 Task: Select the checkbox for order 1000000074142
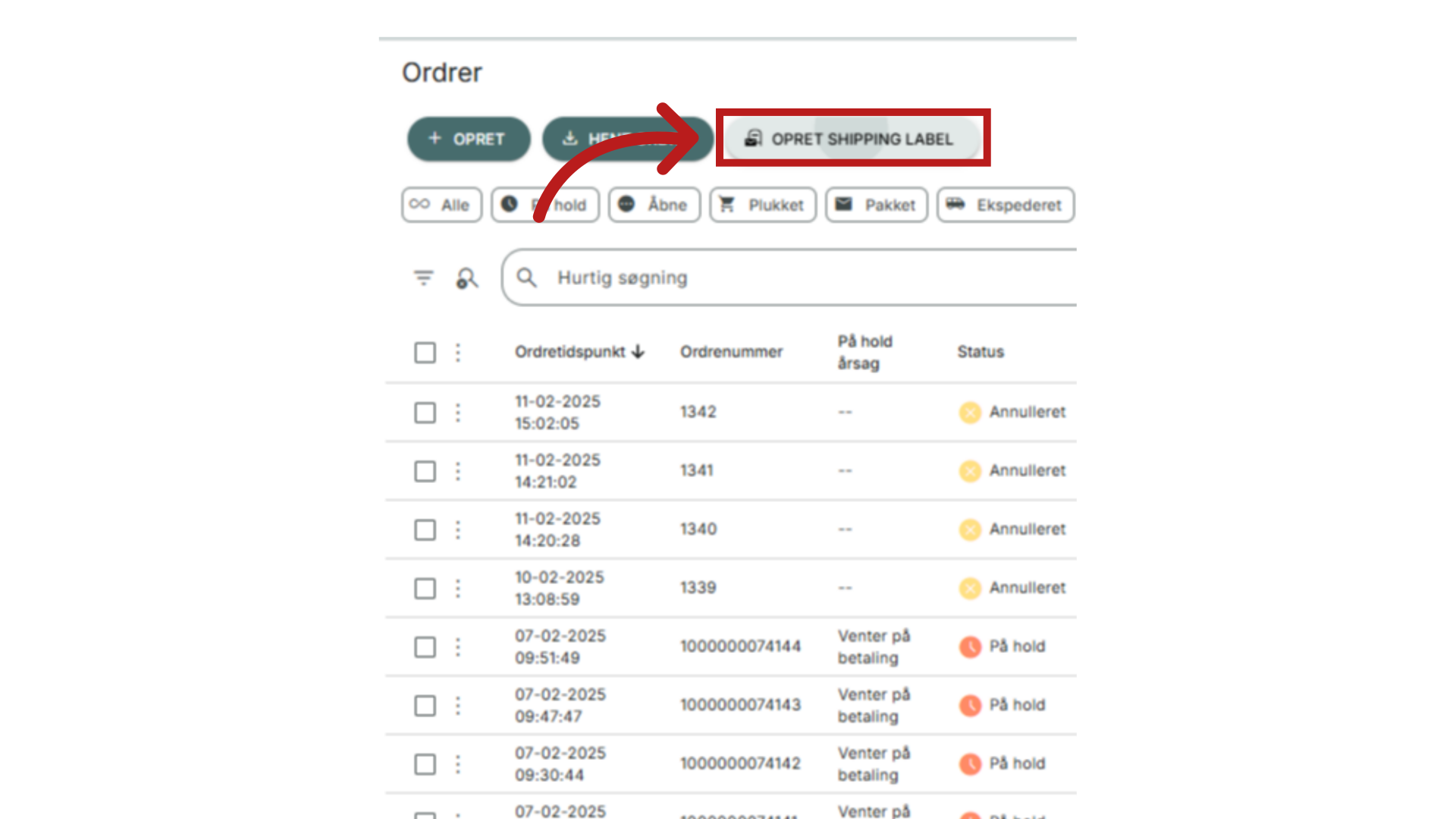point(425,764)
